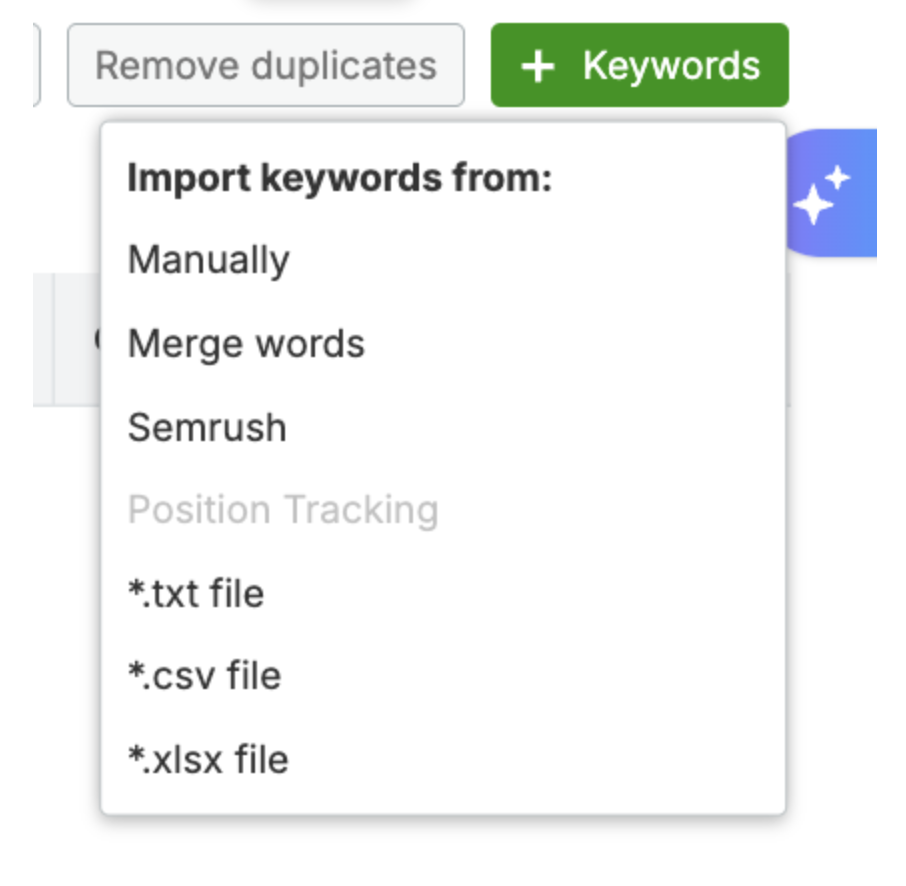Choose the *.csv file import option
Image resolution: width=906 pixels, height=886 pixels.
[204, 676]
